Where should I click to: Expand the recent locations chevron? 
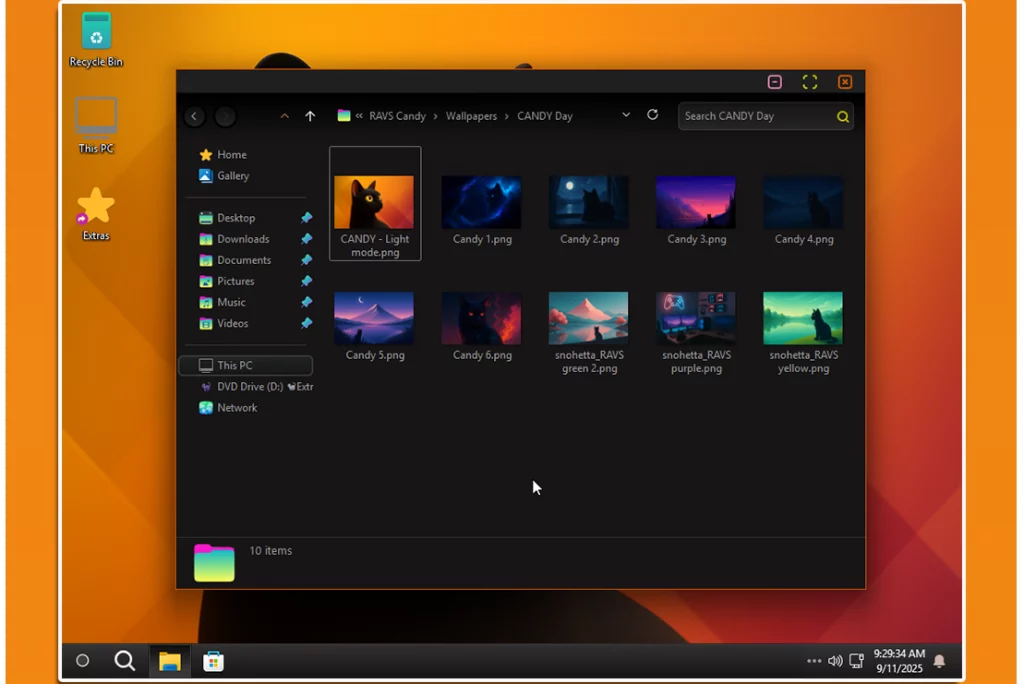click(x=285, y=116)
